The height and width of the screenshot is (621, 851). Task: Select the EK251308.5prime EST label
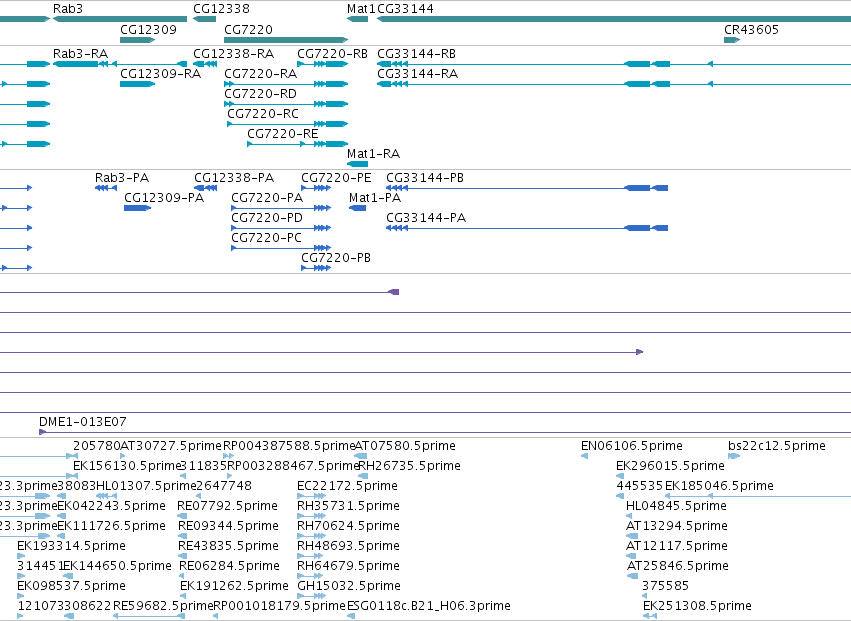(x=697, y=605)
